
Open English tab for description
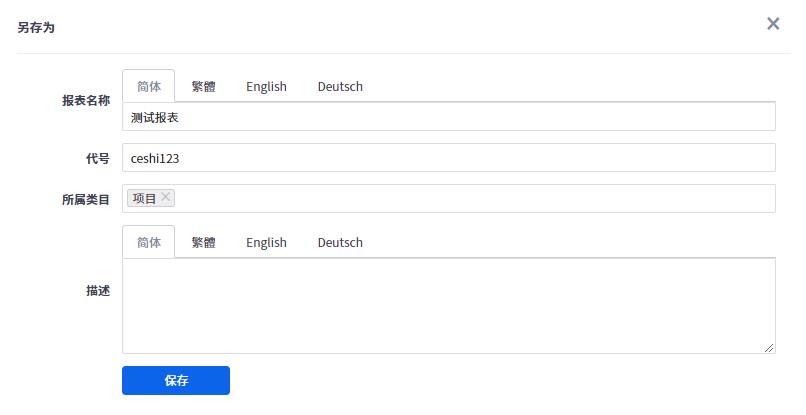(x=266, y=242)
